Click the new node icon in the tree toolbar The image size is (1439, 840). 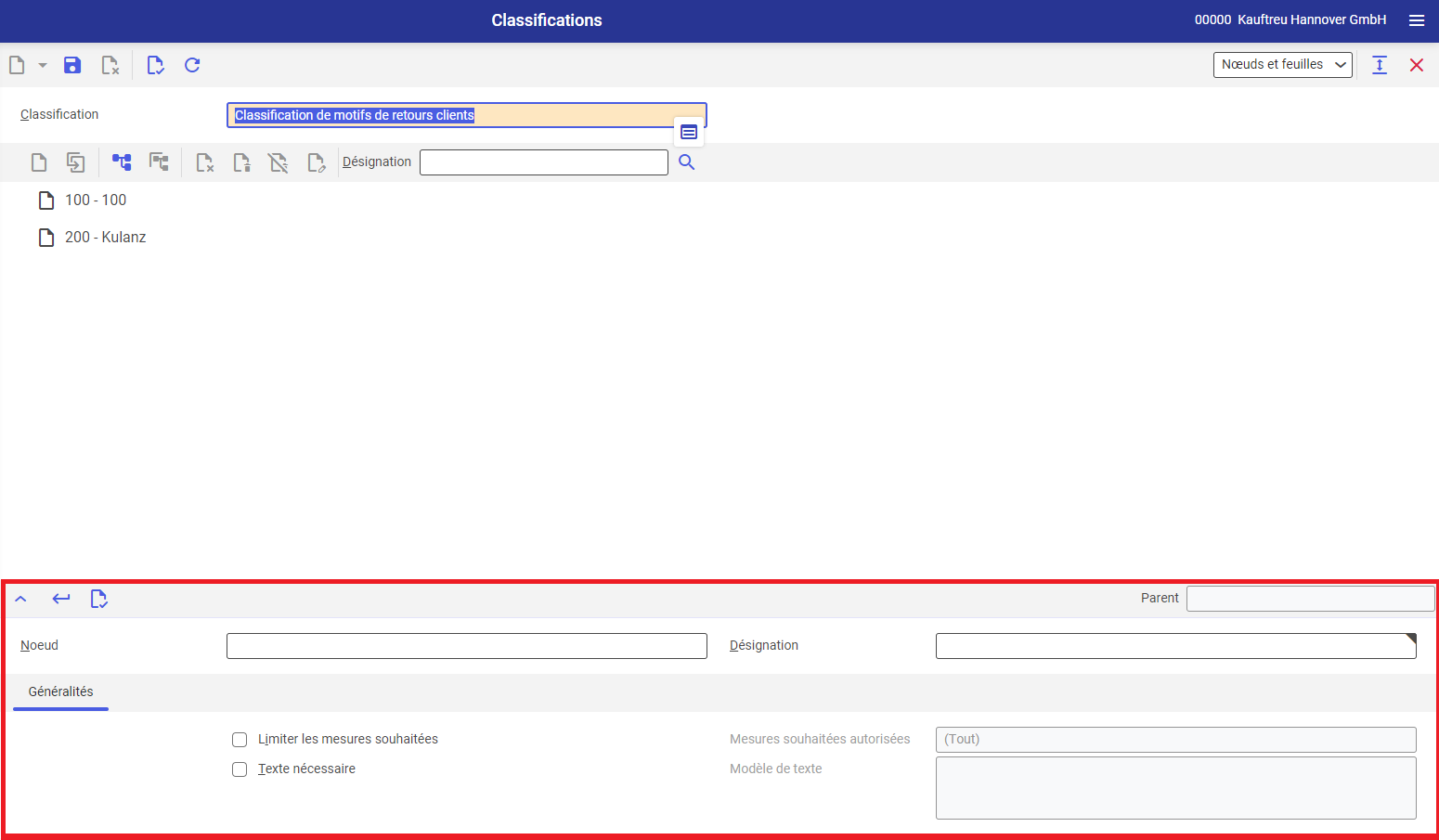(39, 162)
